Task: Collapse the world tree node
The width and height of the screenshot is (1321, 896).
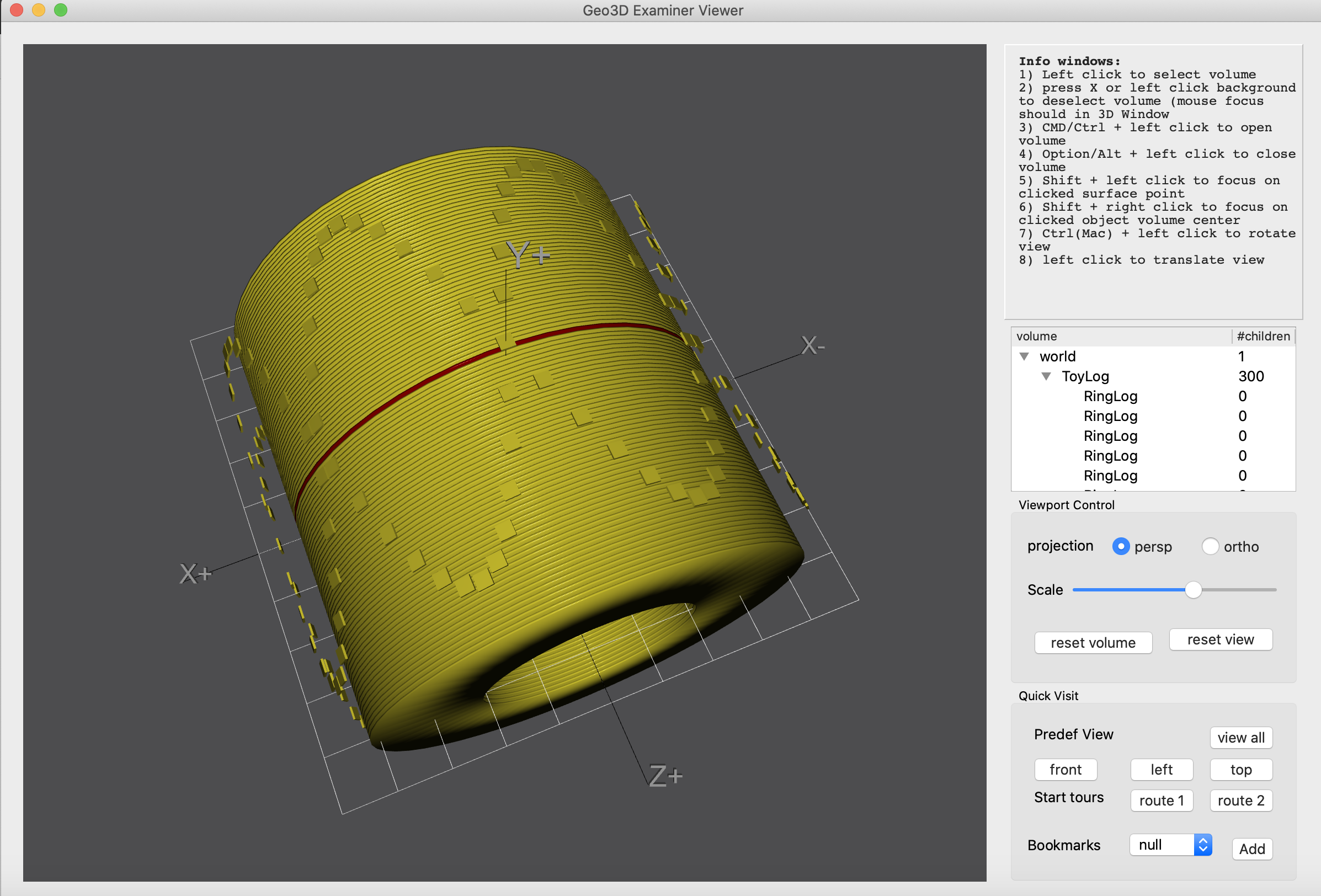Action: coord(1024,356)
